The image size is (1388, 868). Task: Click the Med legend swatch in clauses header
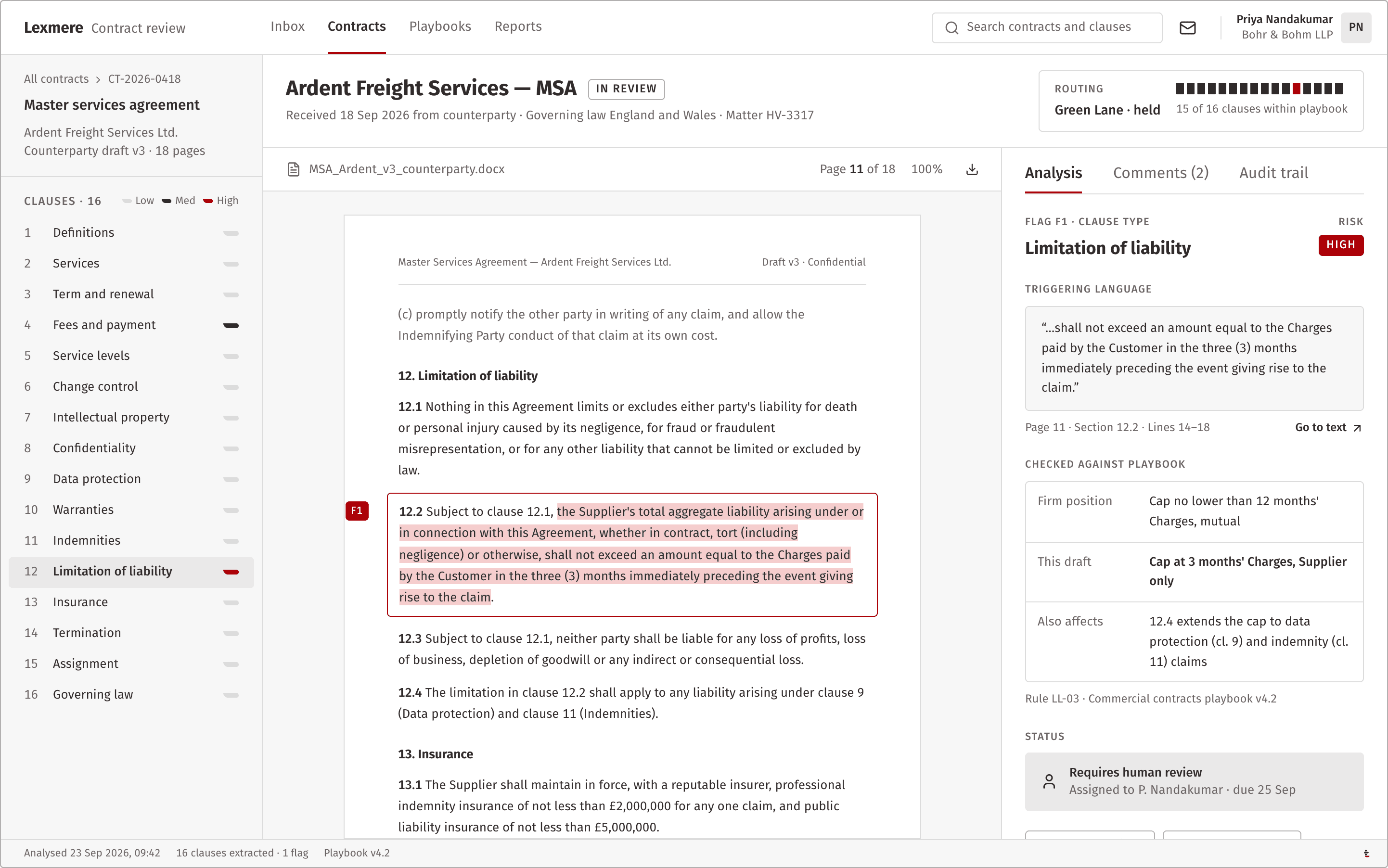167,201
